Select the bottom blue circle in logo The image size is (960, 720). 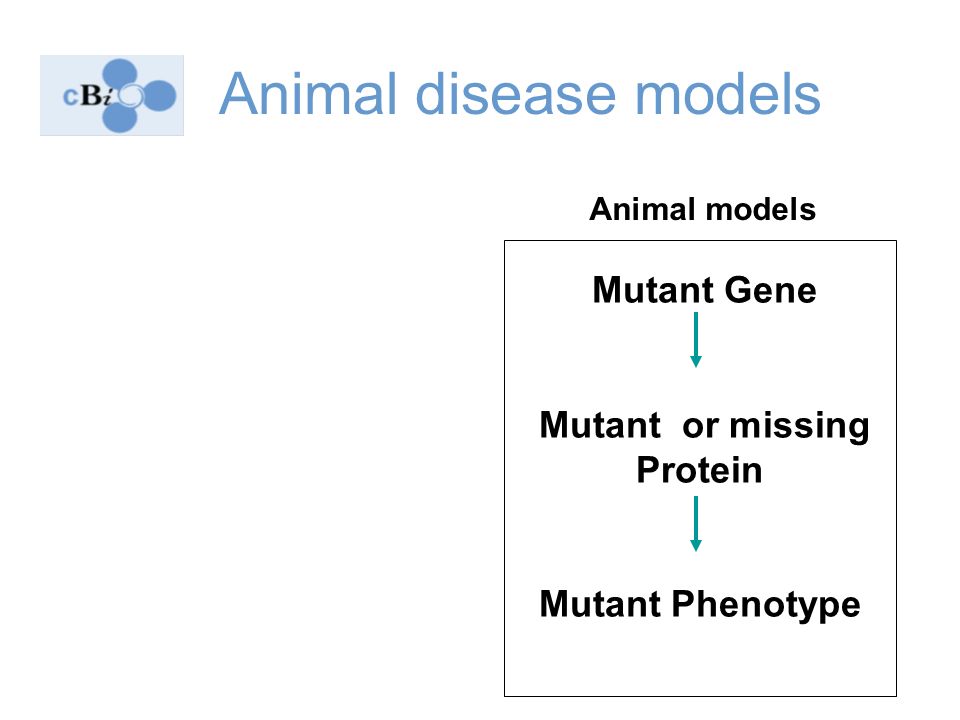(120, 118)
